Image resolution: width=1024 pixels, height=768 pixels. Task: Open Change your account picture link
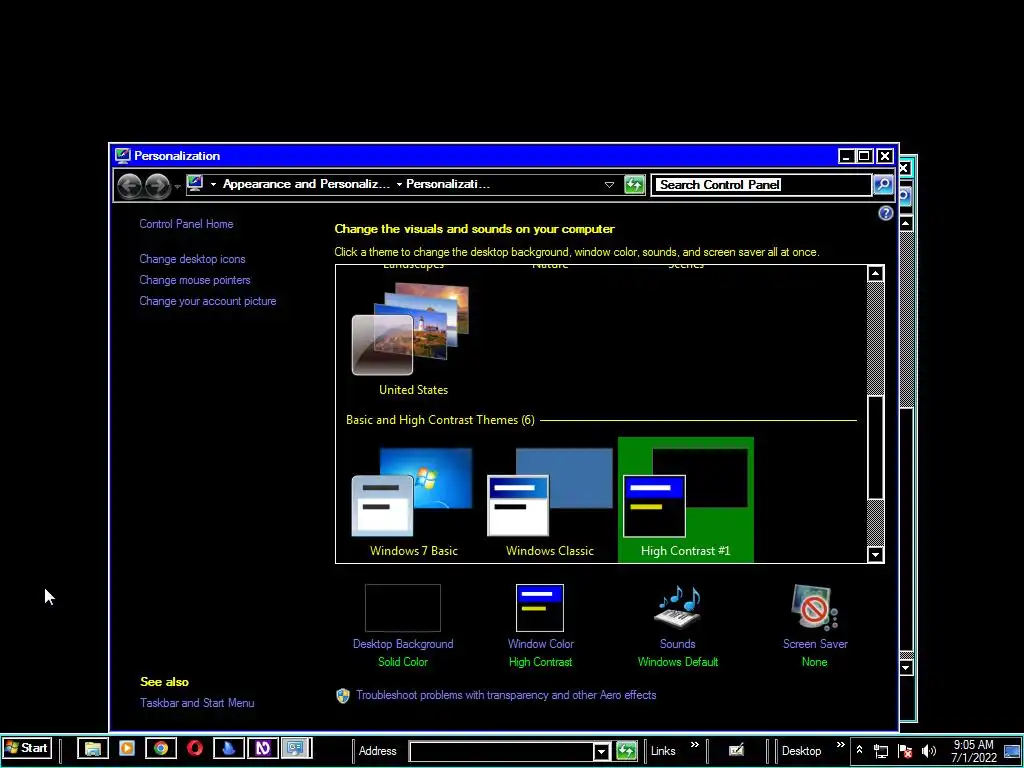pyautogui.click(x=208, y=301)
